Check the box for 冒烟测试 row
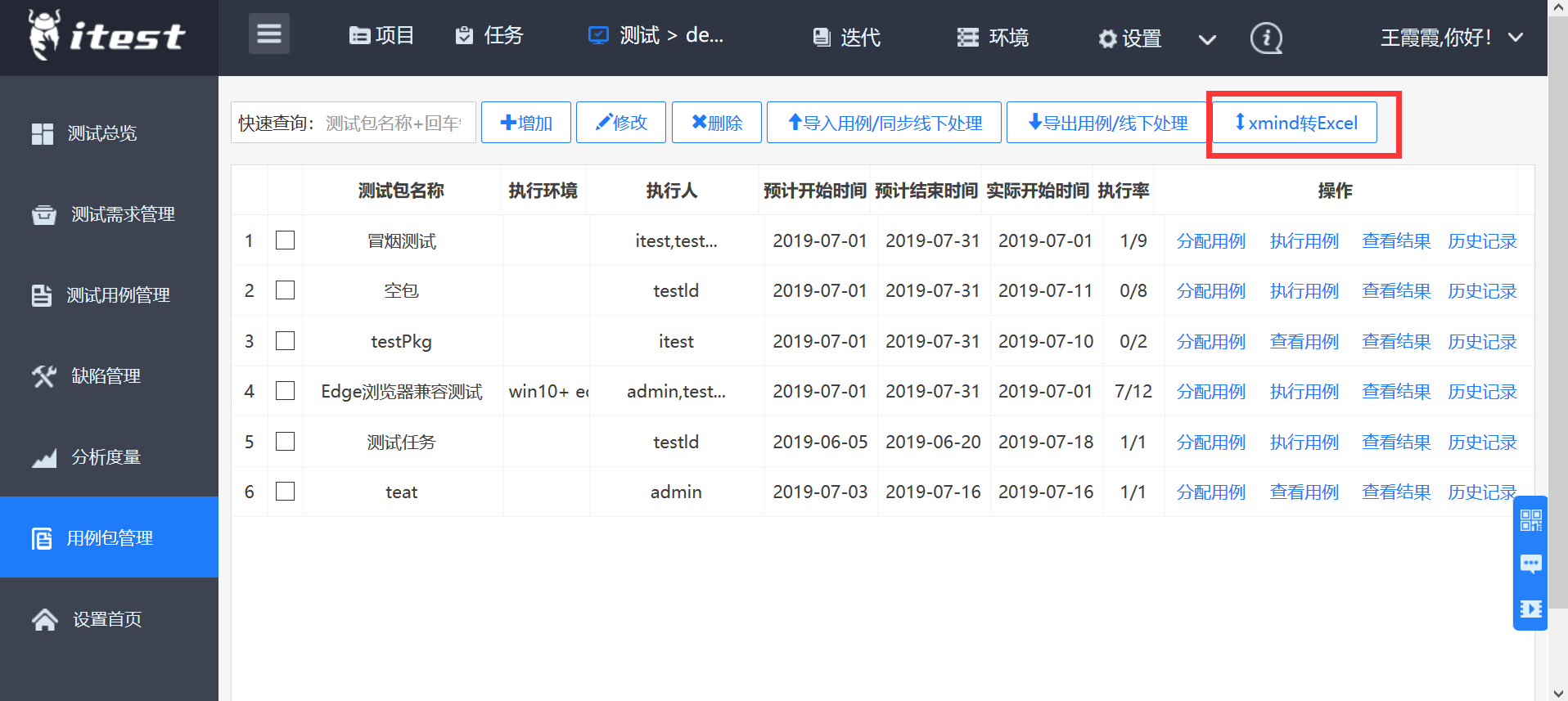This screenshot has height=701, width=1568. 285,240
